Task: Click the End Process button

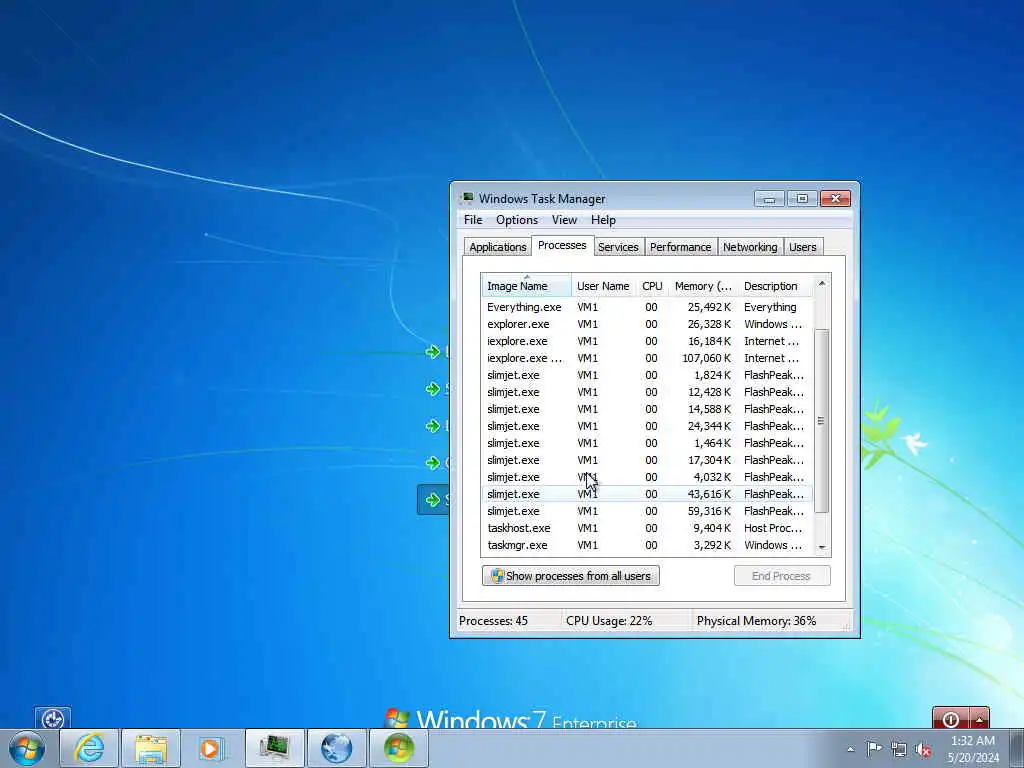Action: 782,576
